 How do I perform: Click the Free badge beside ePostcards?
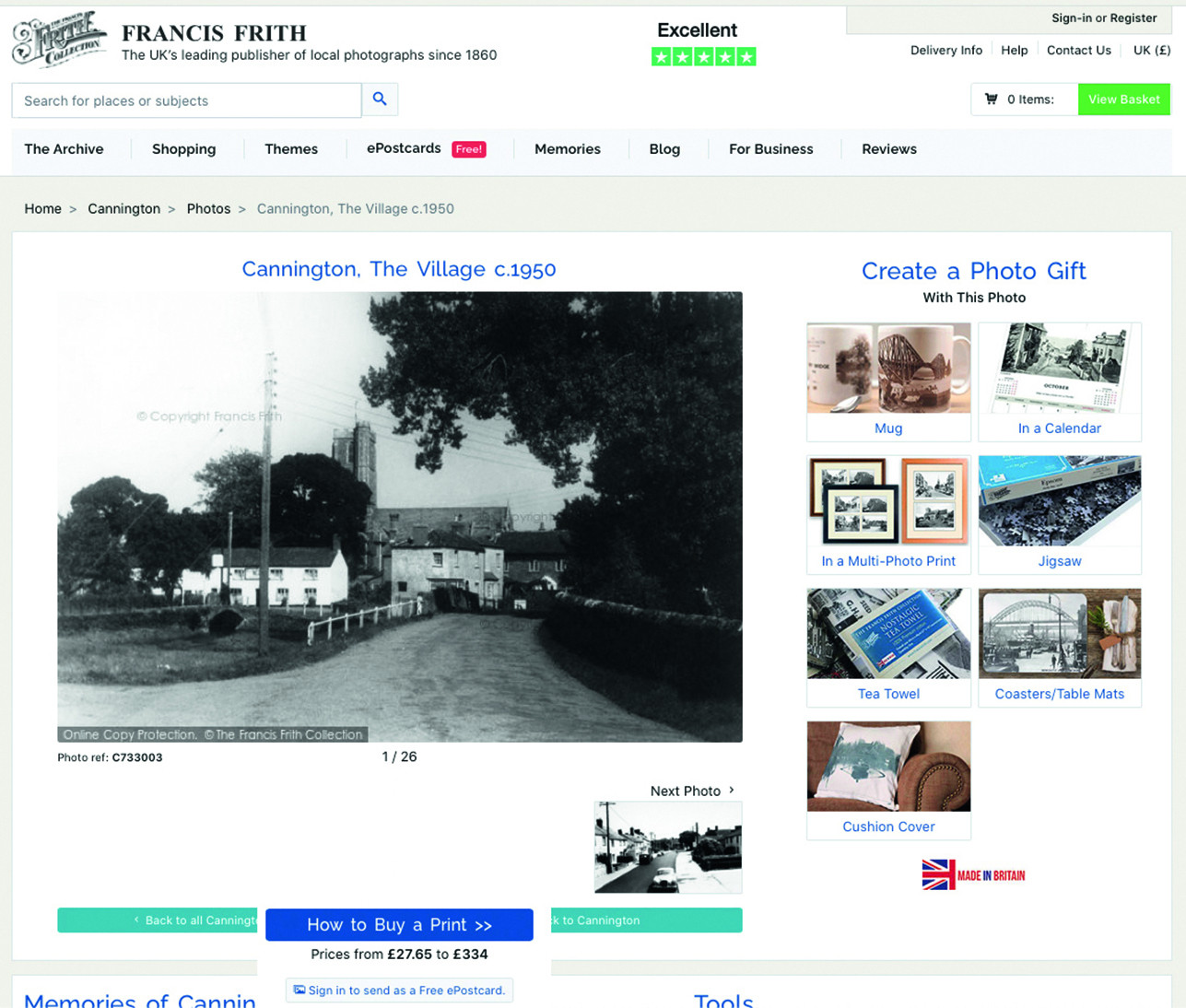click(x=469, y=149)
